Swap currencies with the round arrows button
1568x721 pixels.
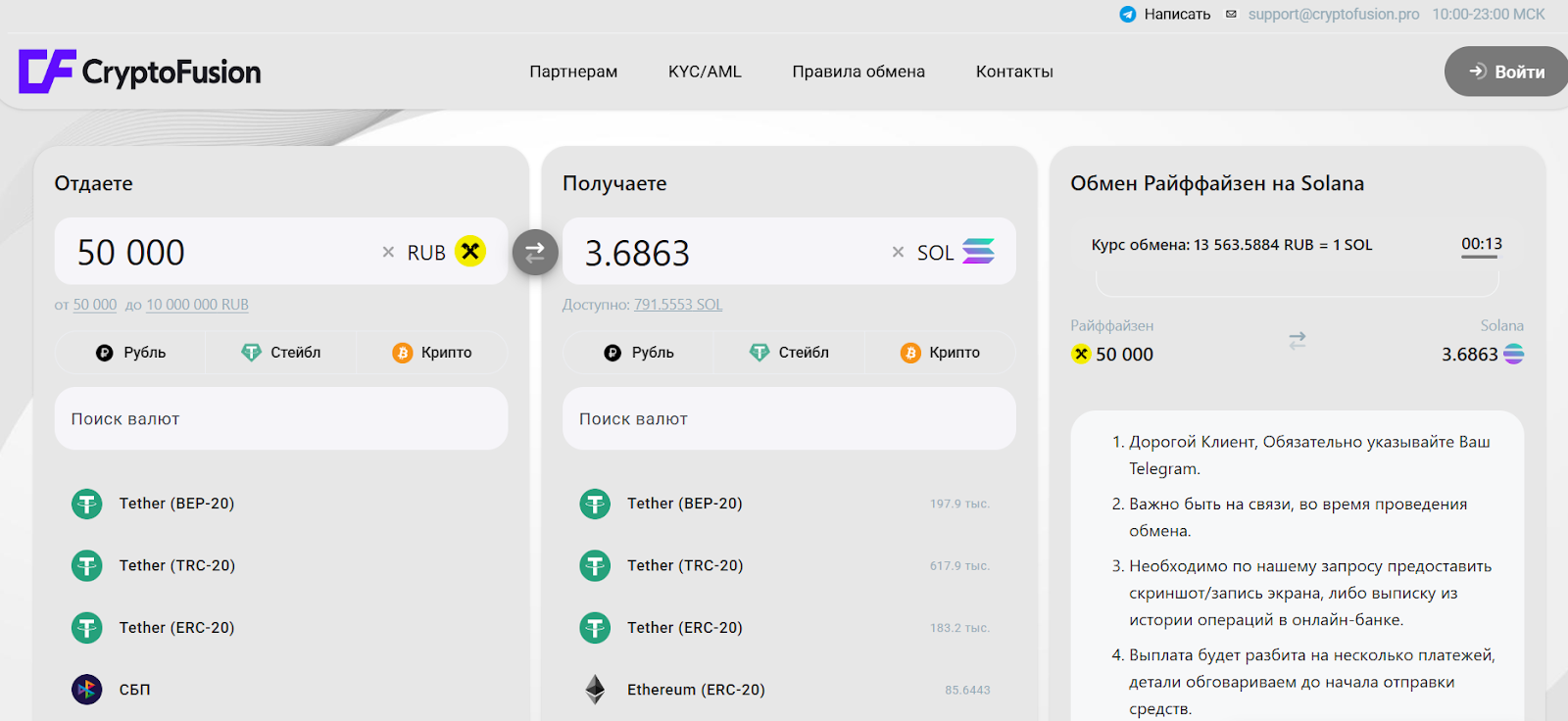tap(535, 253)
